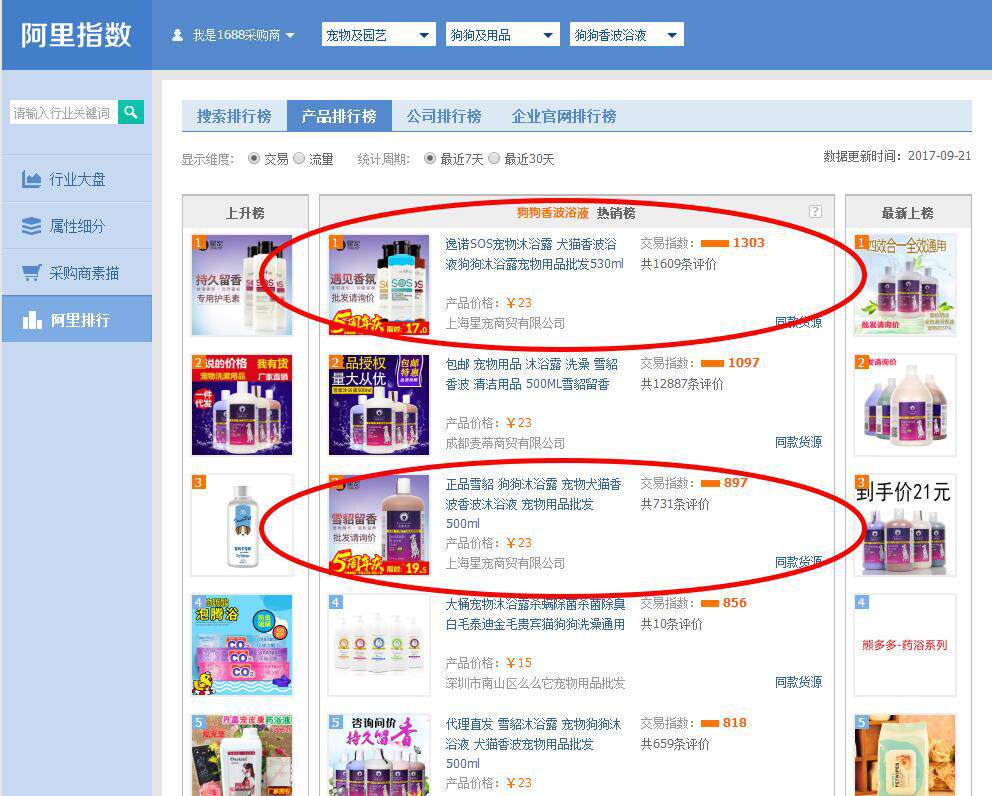Open 属性细分 menu text in sidebar
The image size is (992, 796).
point(77,226)
